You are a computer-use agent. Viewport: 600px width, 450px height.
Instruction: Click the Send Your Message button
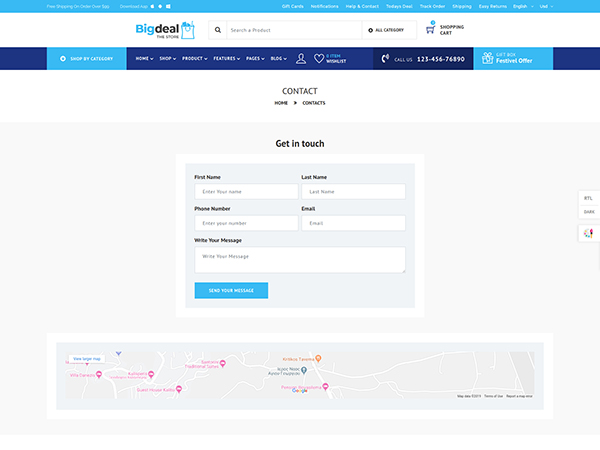click(231, 290)
